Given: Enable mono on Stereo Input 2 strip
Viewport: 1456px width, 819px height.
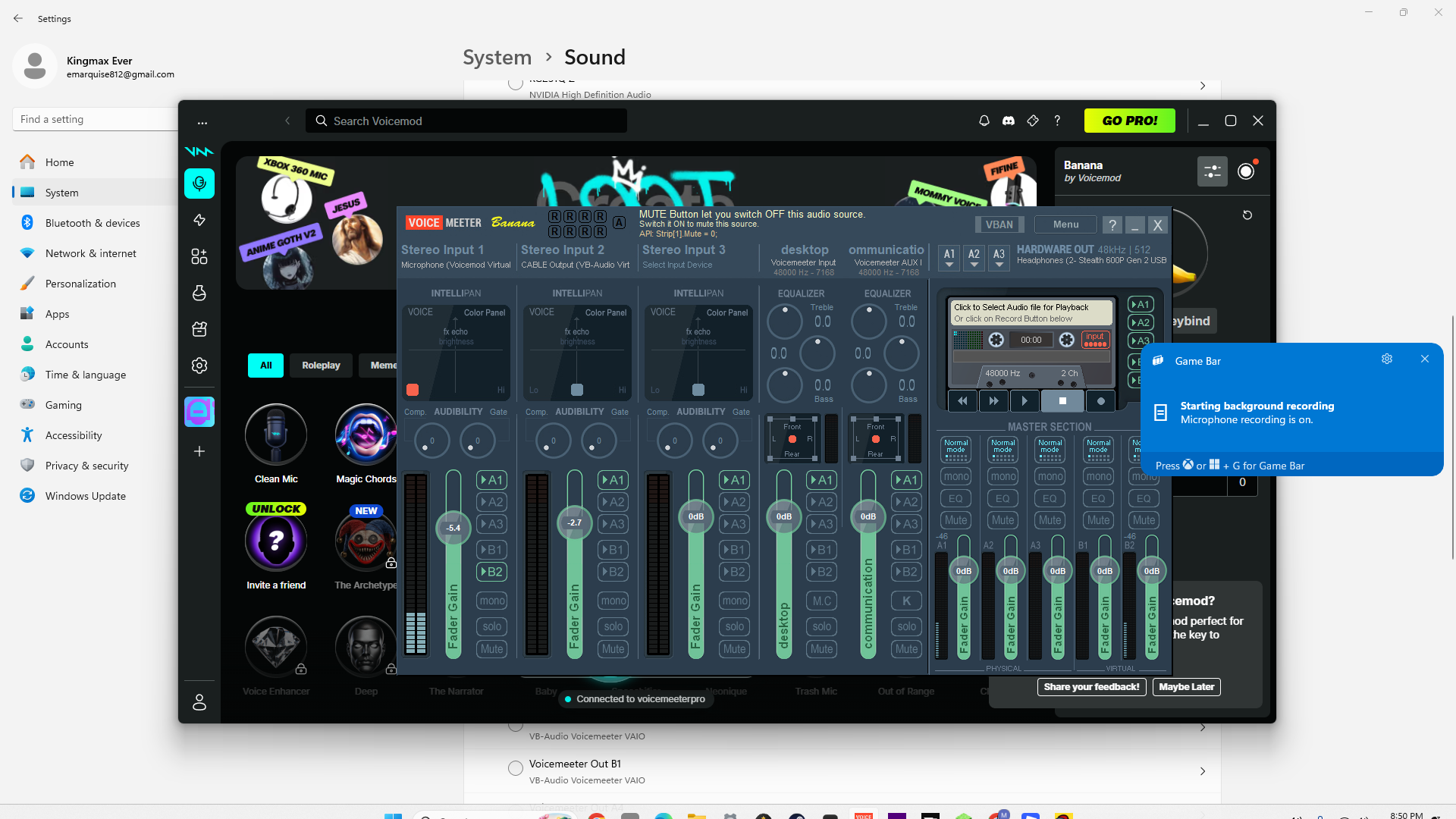Looking at the screenshot, I should [x=613, y=601].
